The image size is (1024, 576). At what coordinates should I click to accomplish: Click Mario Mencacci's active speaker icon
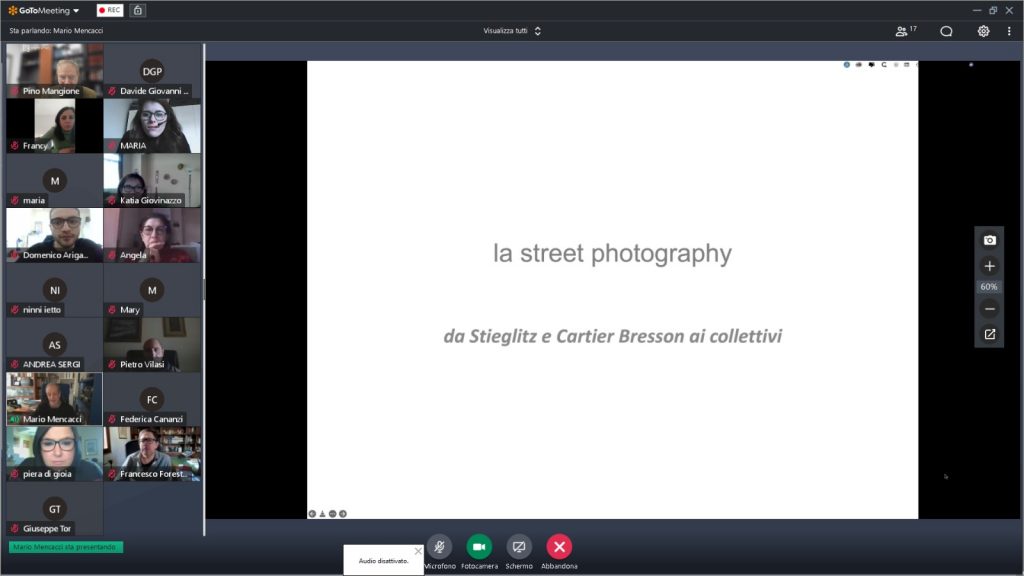14,419
